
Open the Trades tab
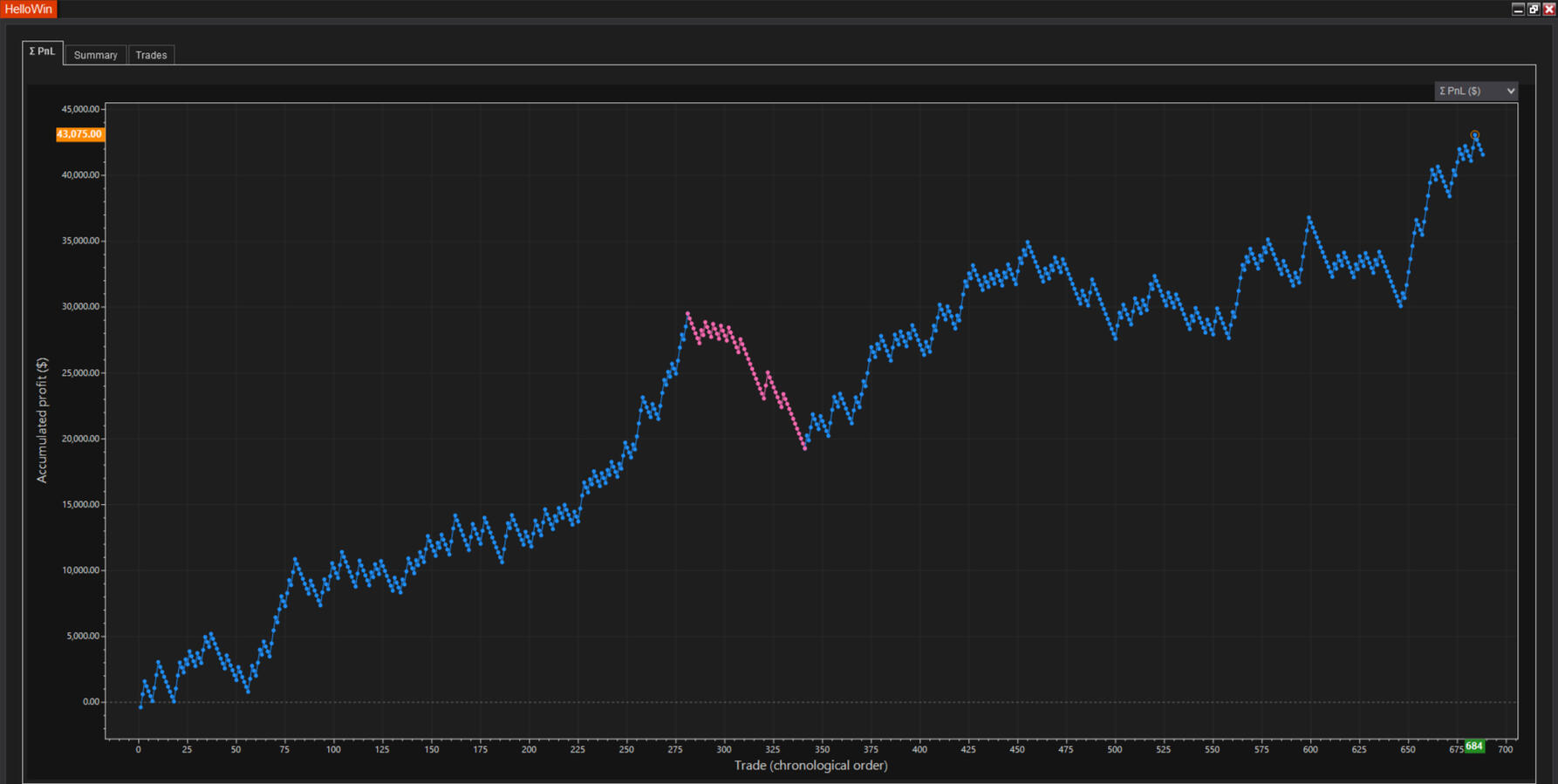(151, 55)
